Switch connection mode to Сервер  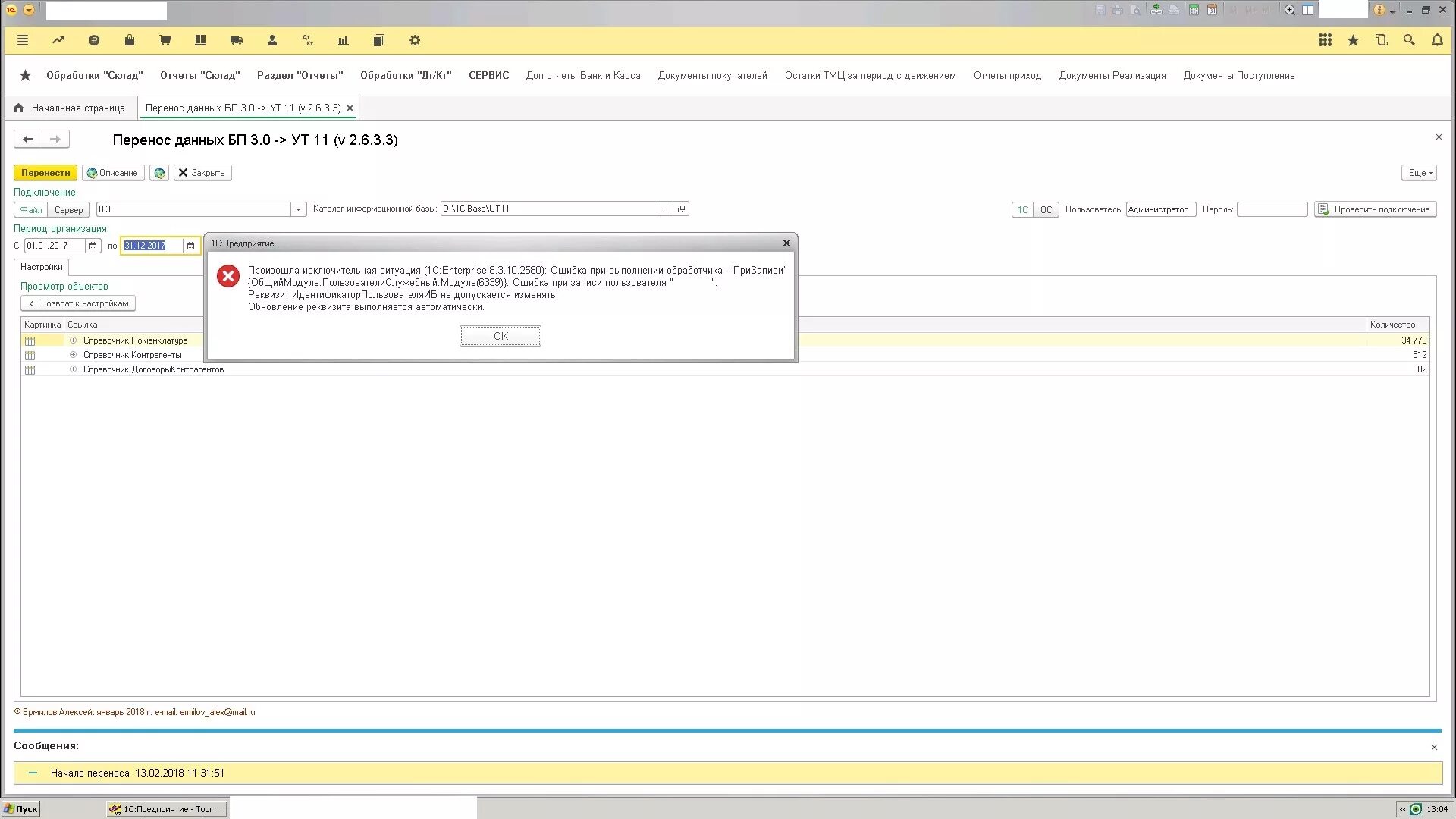click(68, 209)
